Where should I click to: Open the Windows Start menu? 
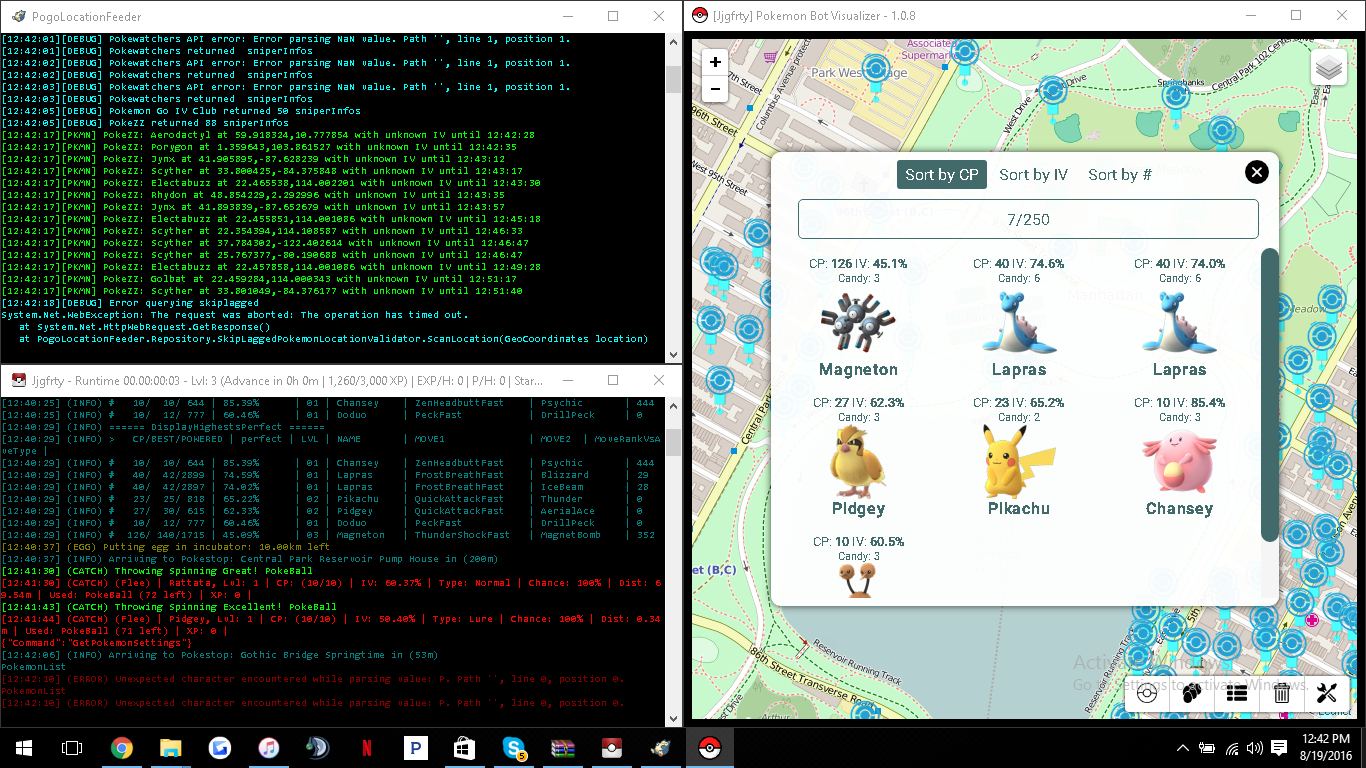[23, 747]
